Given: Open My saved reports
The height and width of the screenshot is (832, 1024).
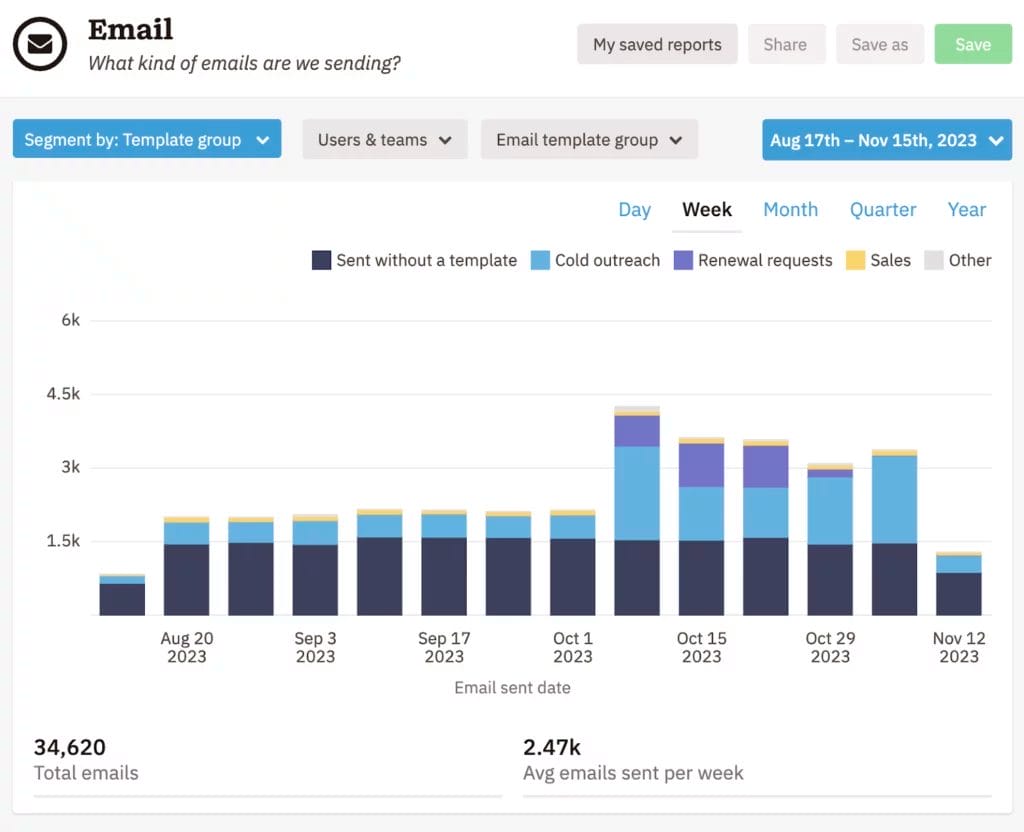Looking at the screenshot, I should click(x=656, y=44).
